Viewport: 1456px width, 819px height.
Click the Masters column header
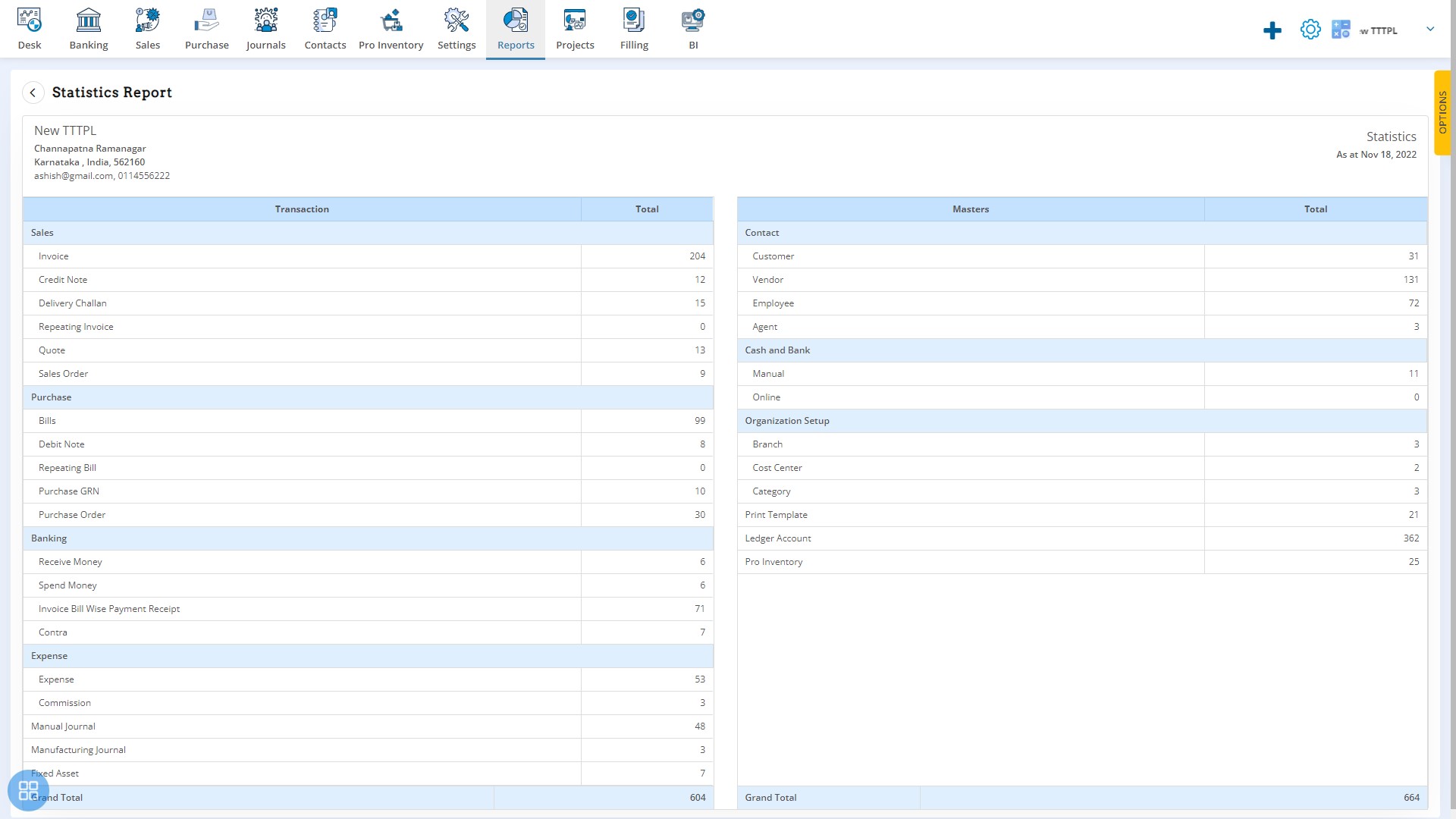971,209
